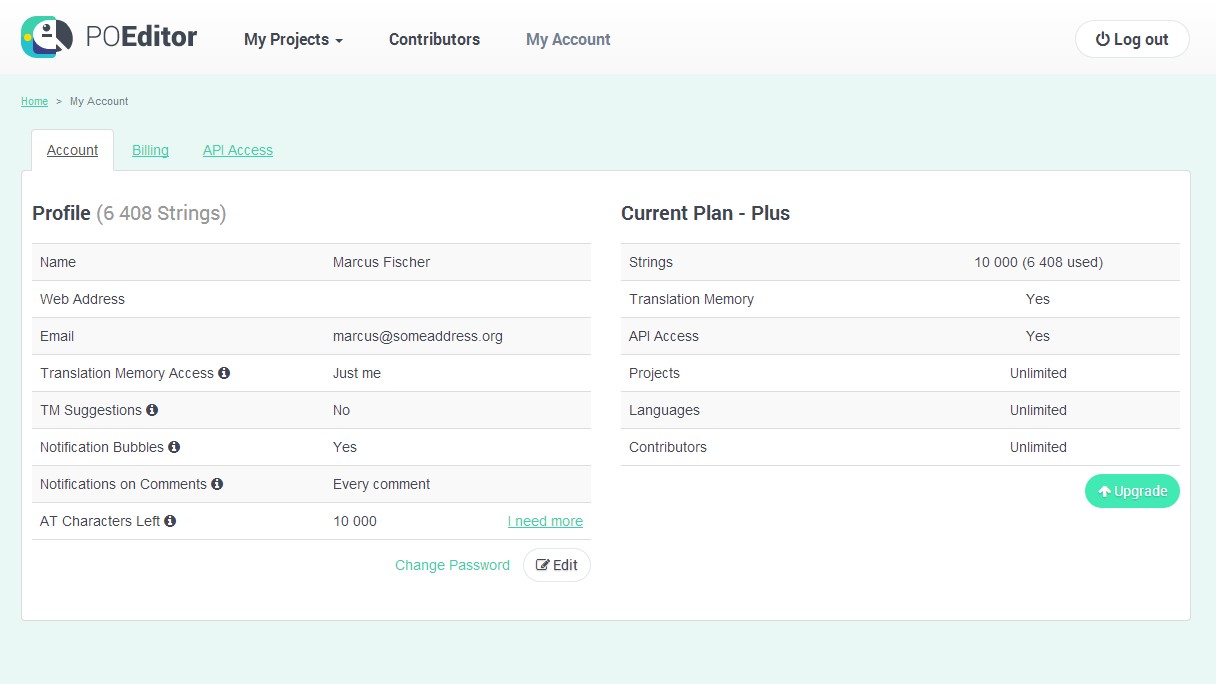Click info icon beside Notification Bubbles

click(x=174, y=447)
